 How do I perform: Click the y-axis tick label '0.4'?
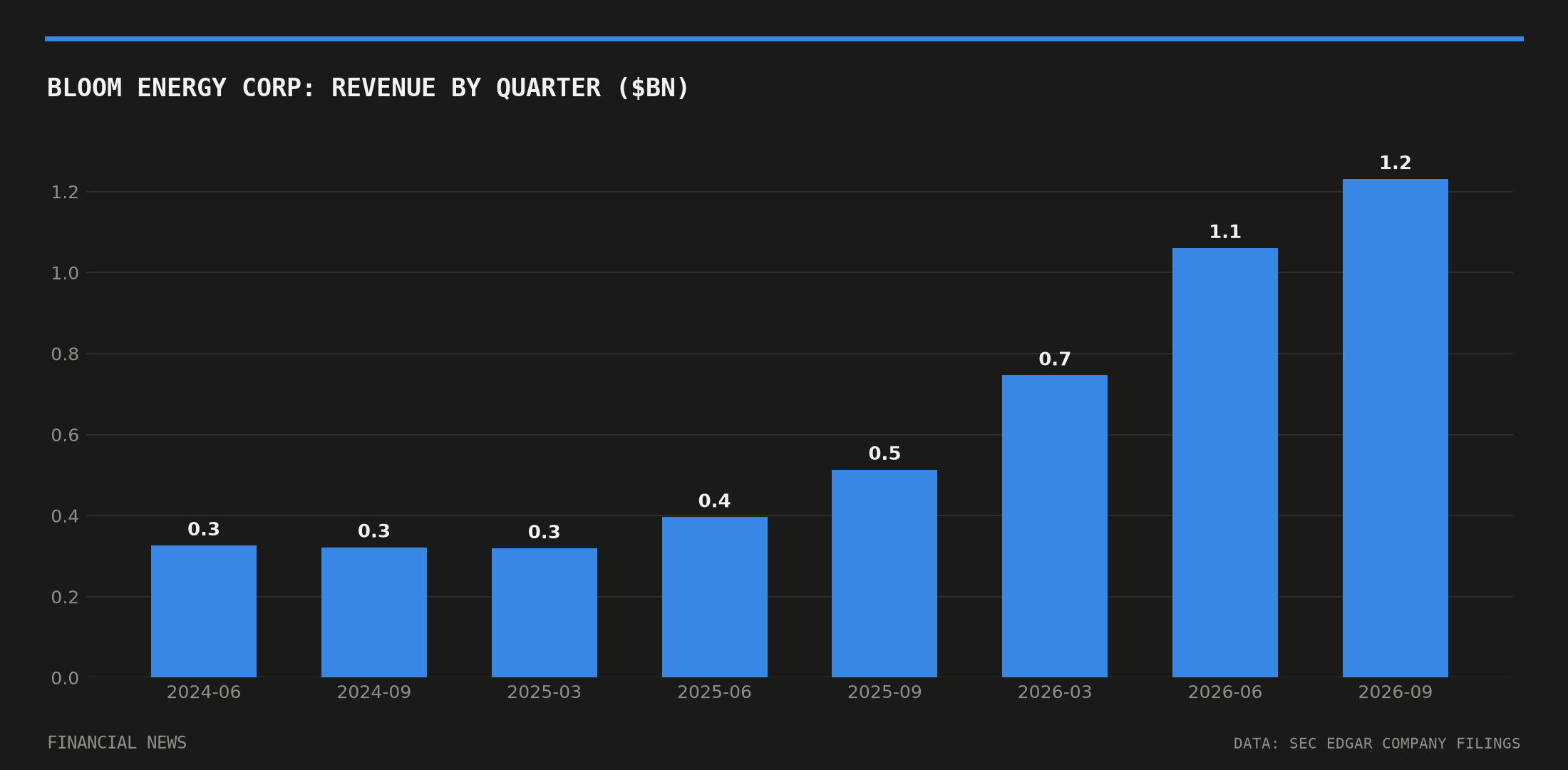click(65, 515)
